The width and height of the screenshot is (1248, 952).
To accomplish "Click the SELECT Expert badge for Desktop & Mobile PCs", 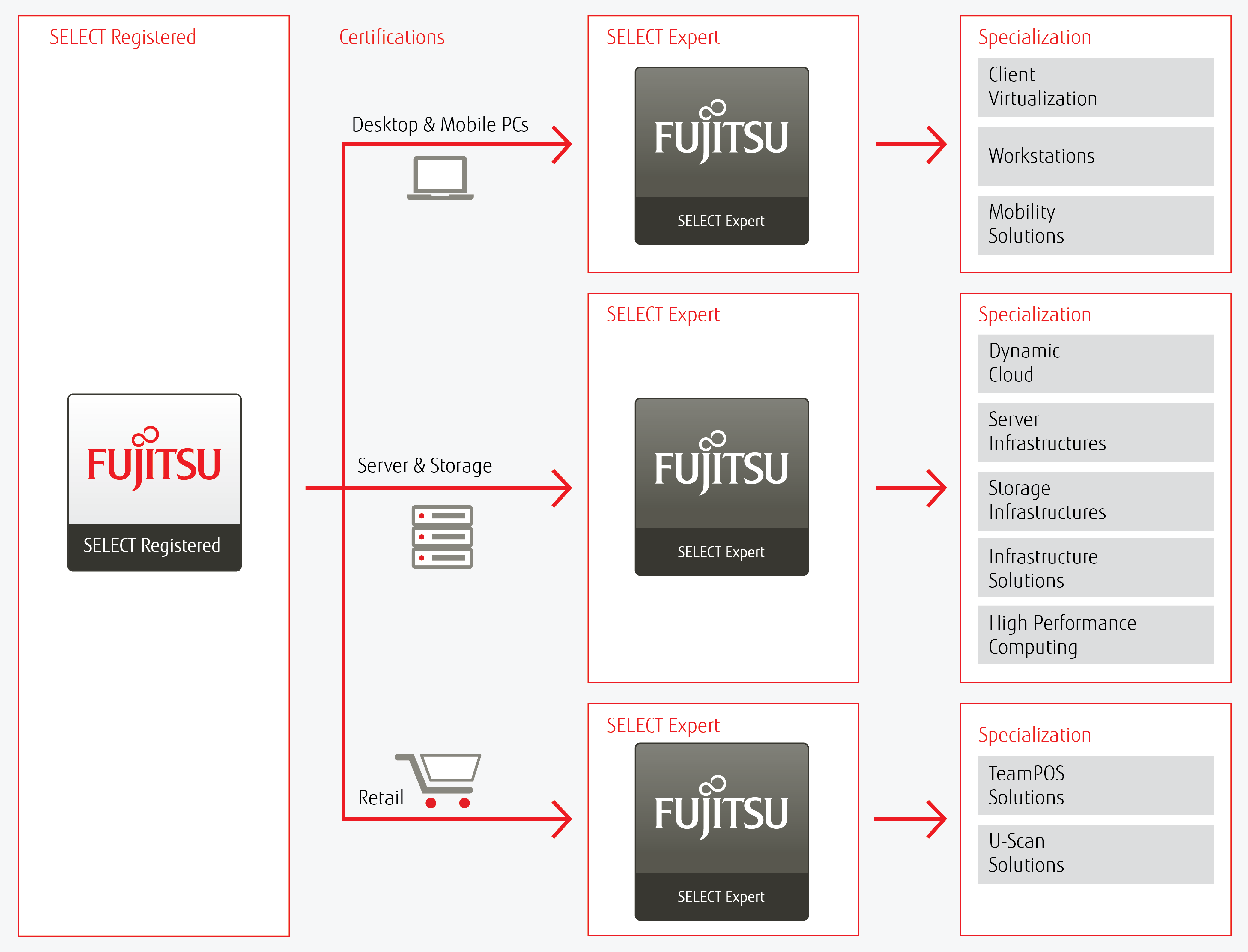I will [x=721, y=156].
